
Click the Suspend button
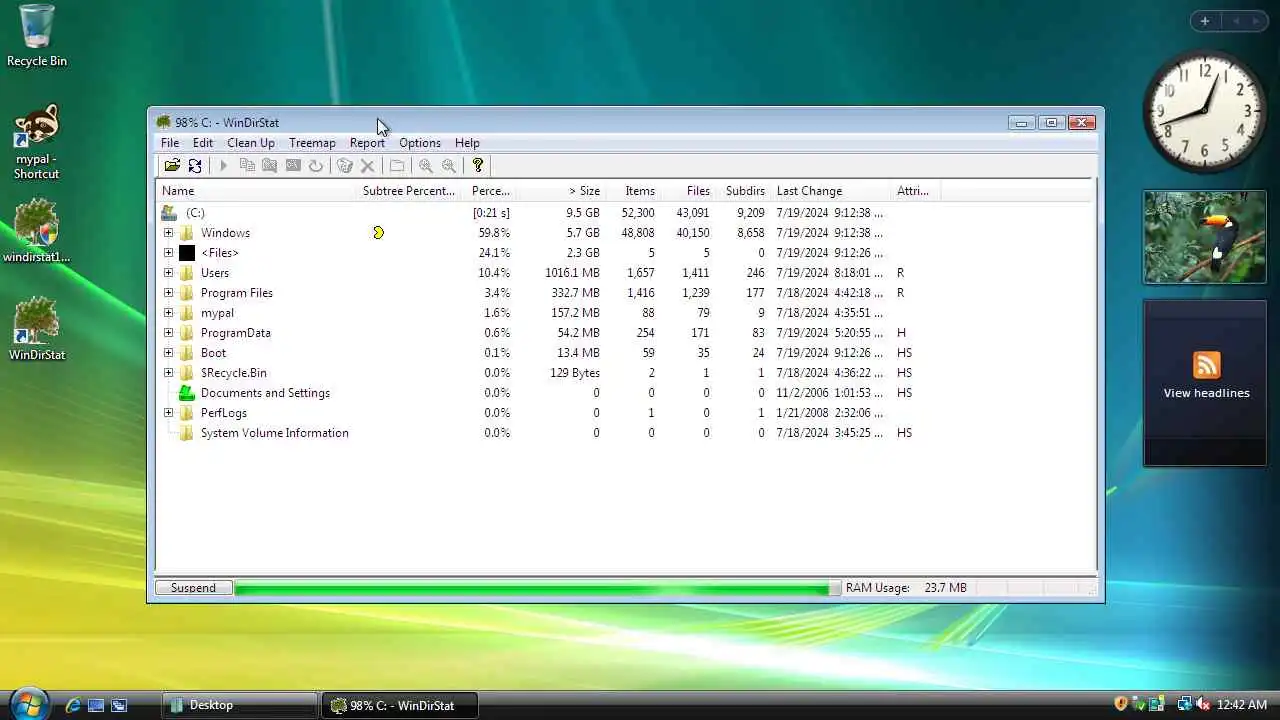pos(193,588)
